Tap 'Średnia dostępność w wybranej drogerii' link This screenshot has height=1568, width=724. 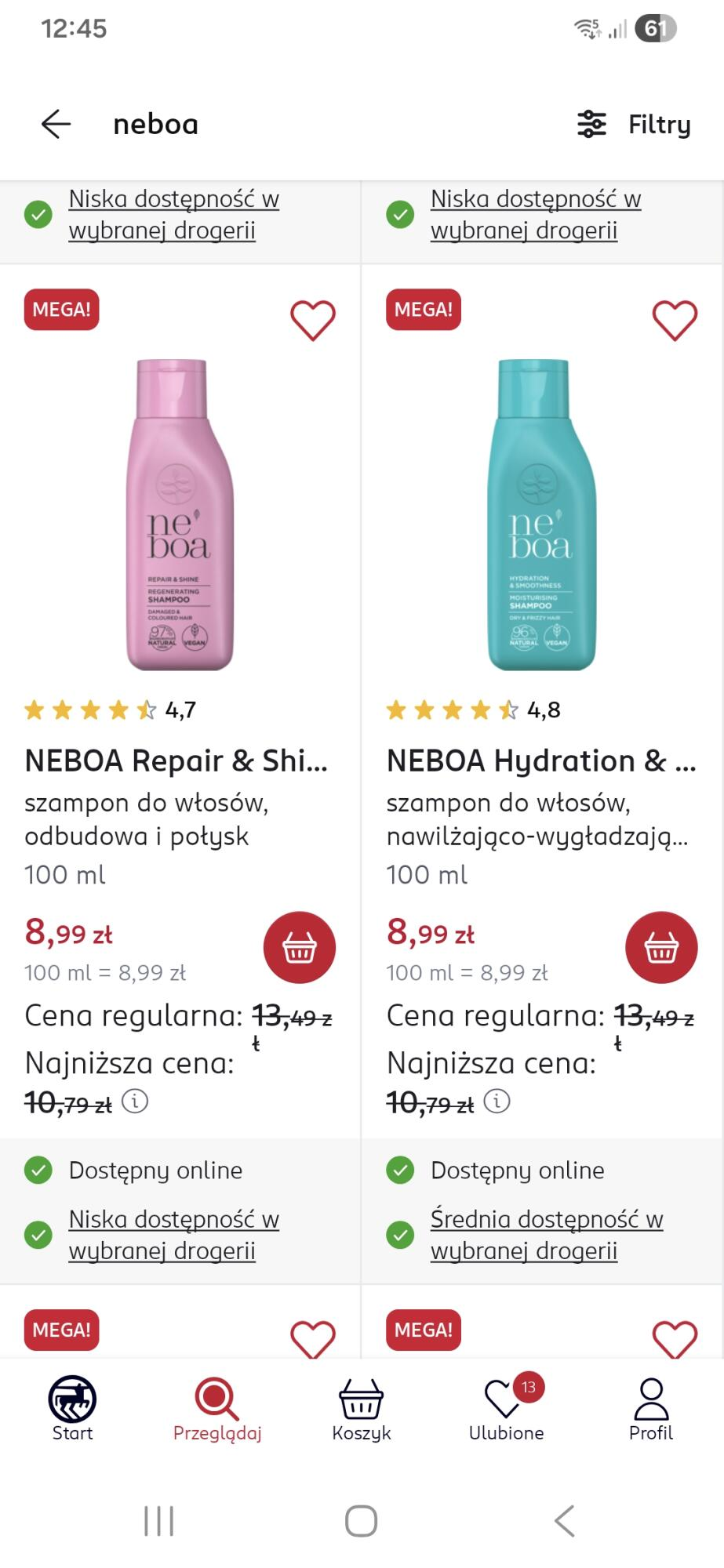tap(546, 1235)
